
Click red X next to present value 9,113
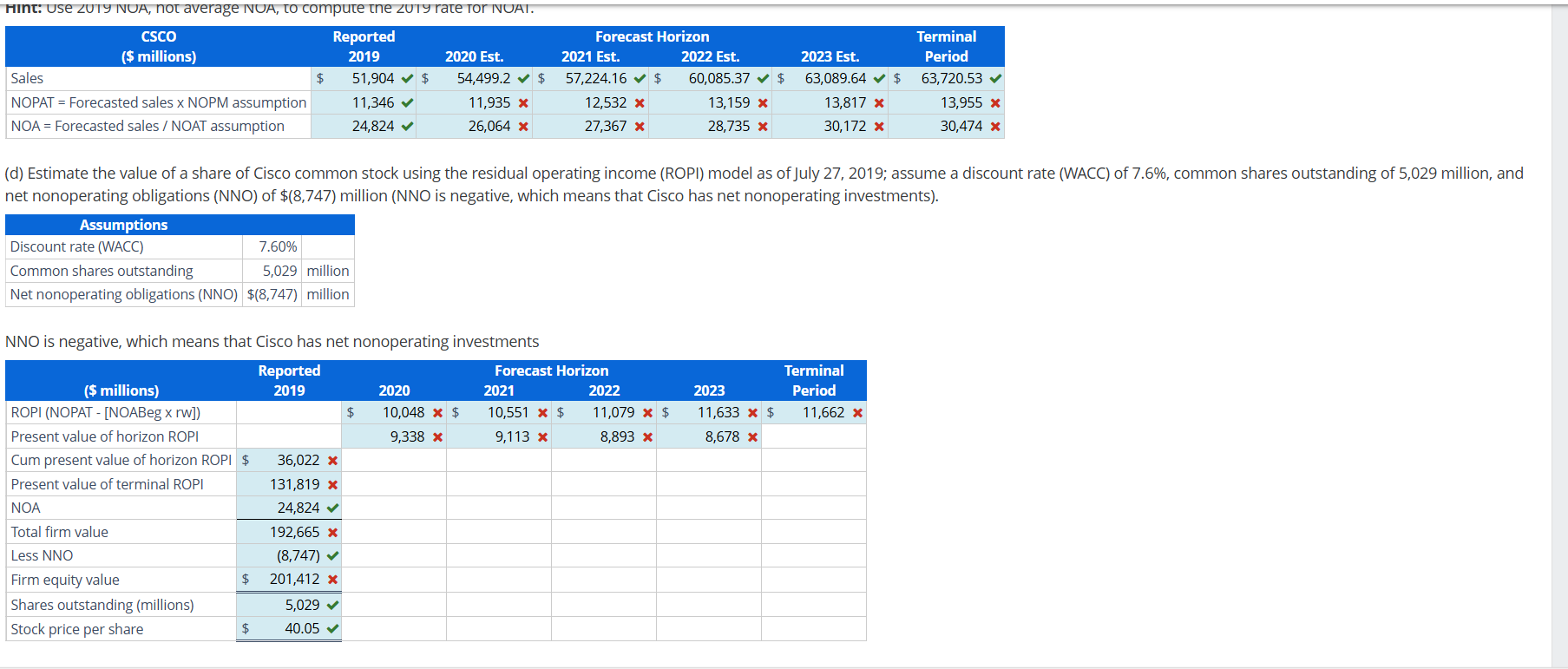click(x=542, y=437)
